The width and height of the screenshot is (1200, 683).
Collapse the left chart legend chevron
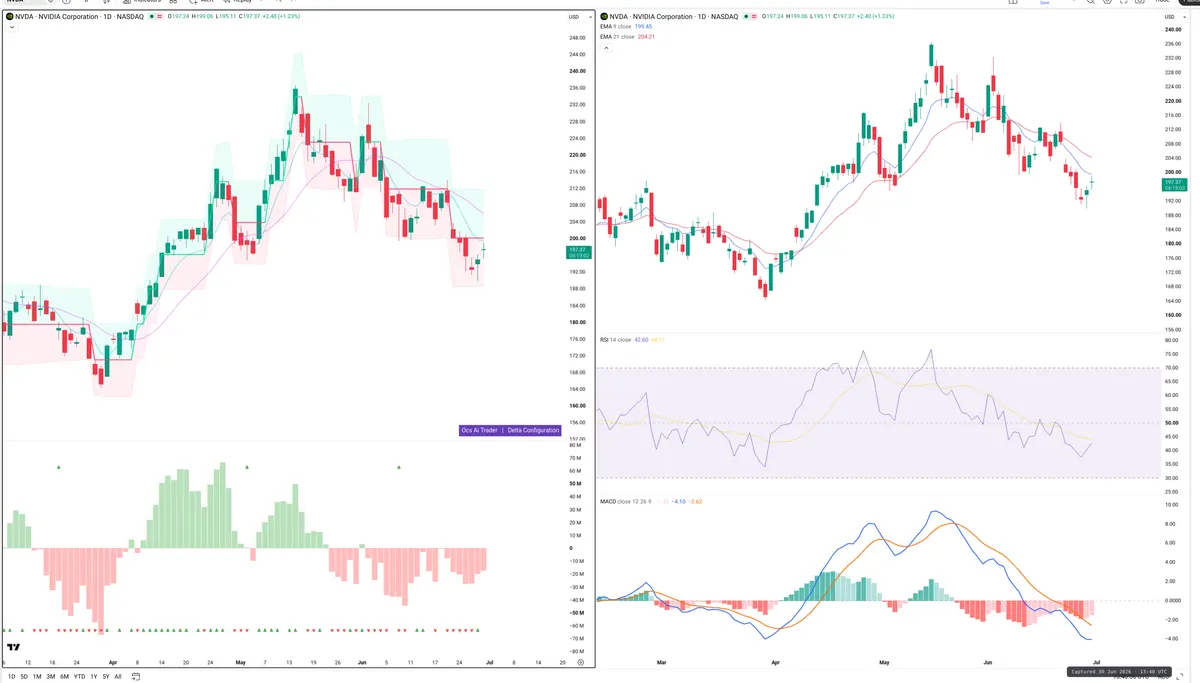coord(10,28)
